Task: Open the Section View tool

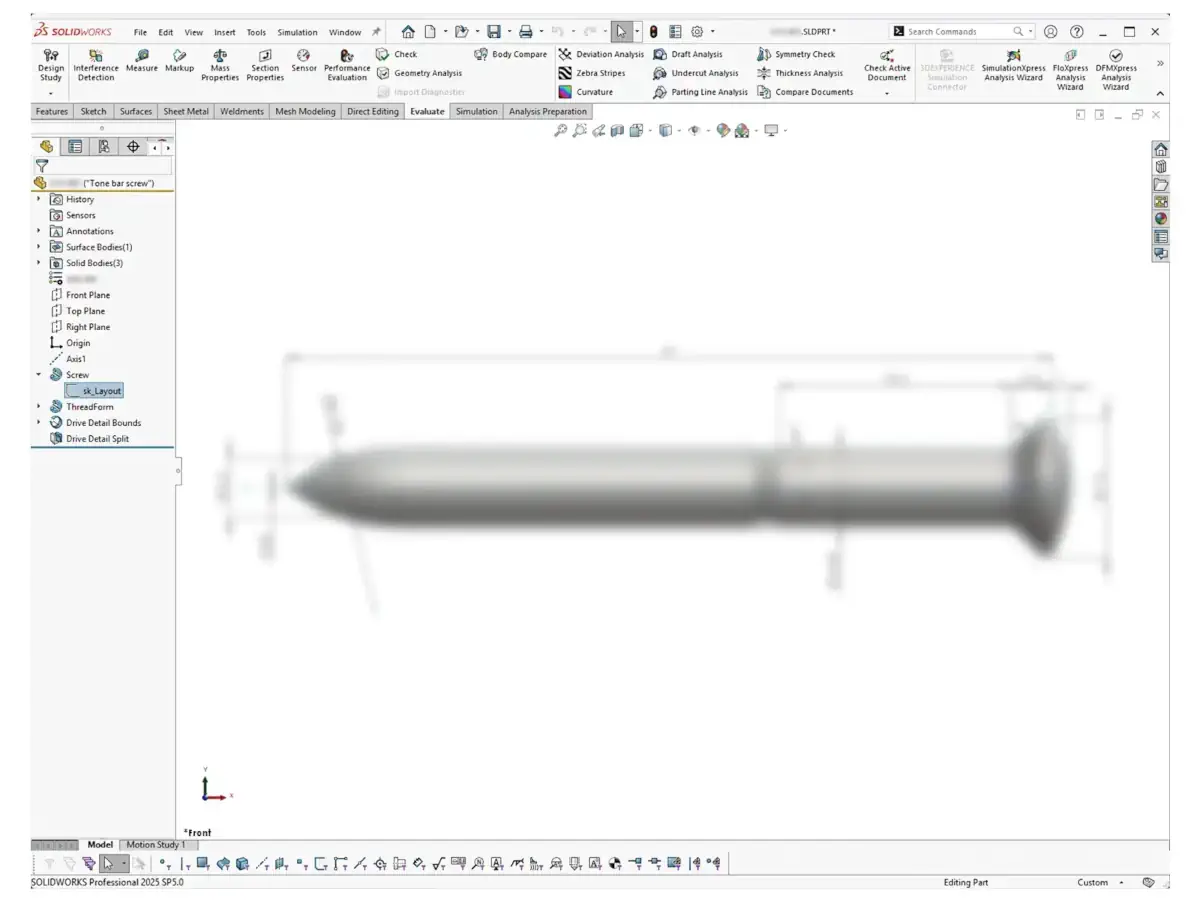Action: (x=617, y=130)
